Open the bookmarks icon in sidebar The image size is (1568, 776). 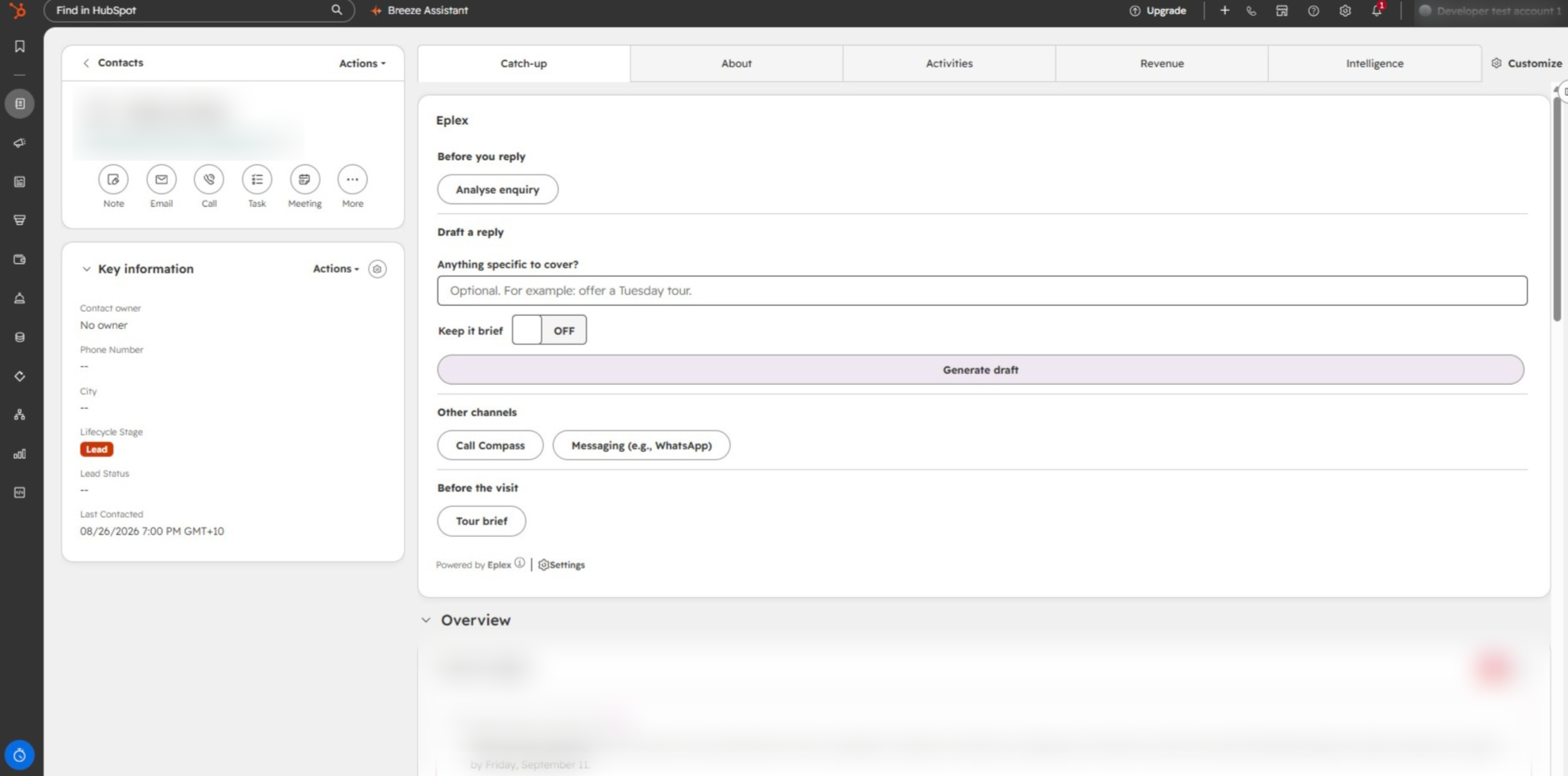pyautogui.click(x=20, y=46)
